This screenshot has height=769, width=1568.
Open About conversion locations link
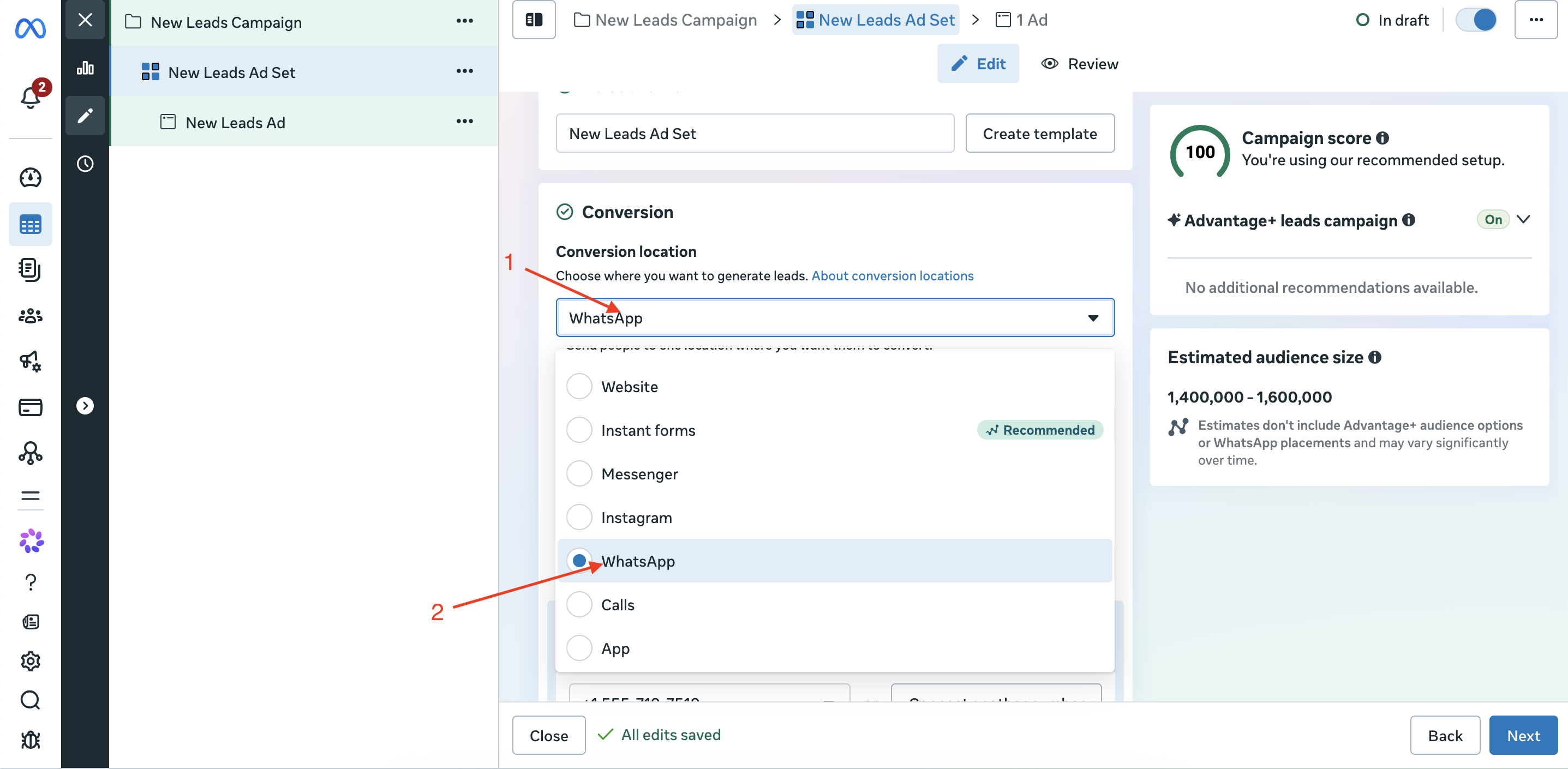pos(893,275)
